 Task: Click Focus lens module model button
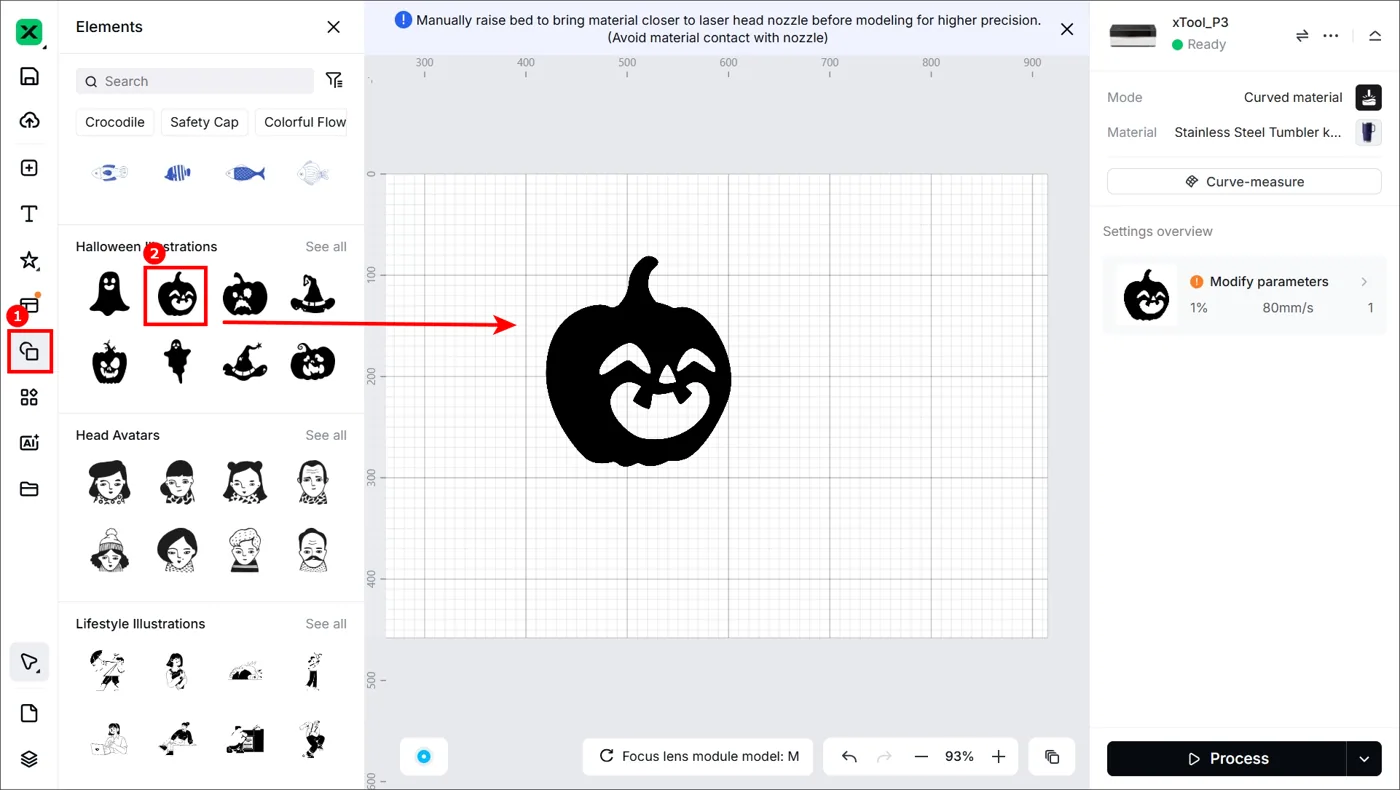point(698,757)
